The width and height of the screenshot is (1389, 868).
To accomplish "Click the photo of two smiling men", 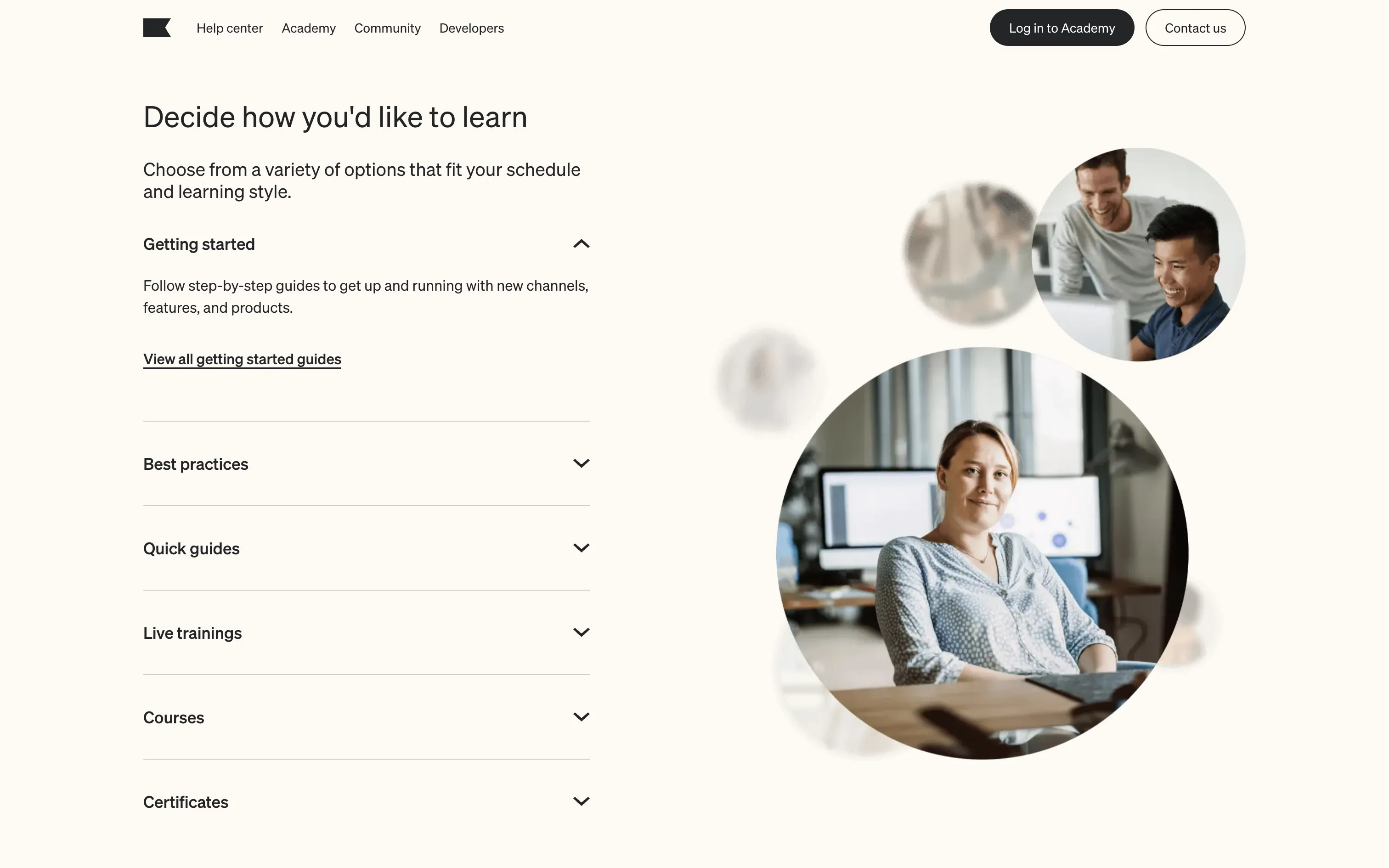I will point(1139,254).
